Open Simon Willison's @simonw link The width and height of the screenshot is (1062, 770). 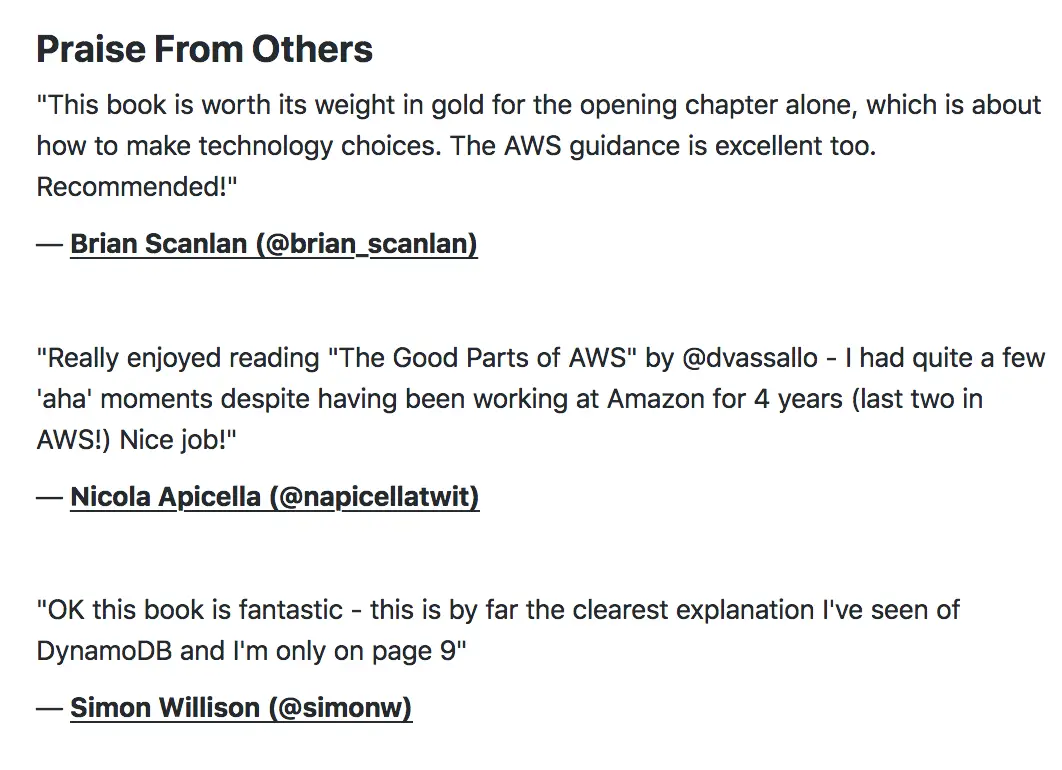pos(240,708)
